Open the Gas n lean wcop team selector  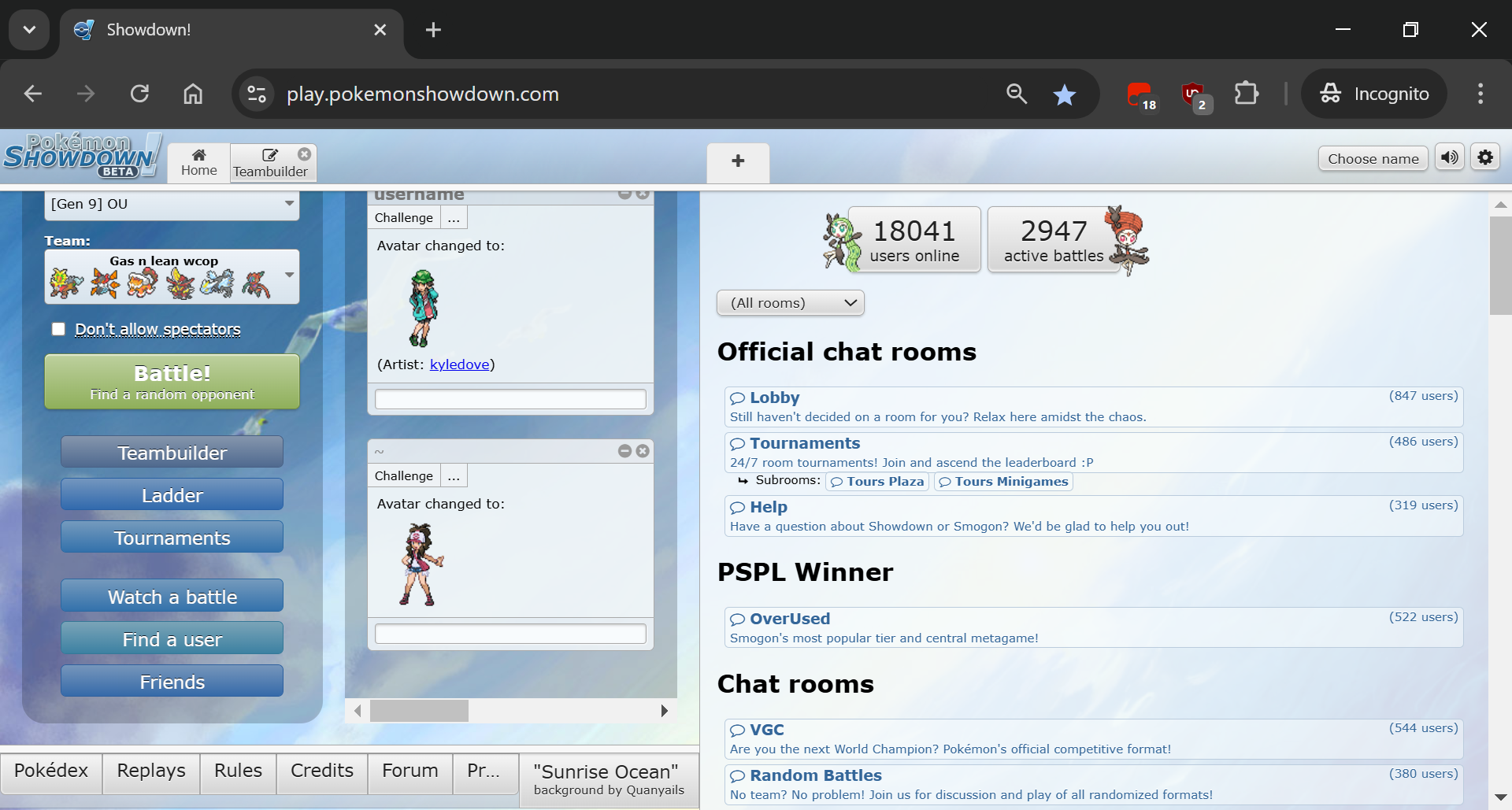coord(172,276)
